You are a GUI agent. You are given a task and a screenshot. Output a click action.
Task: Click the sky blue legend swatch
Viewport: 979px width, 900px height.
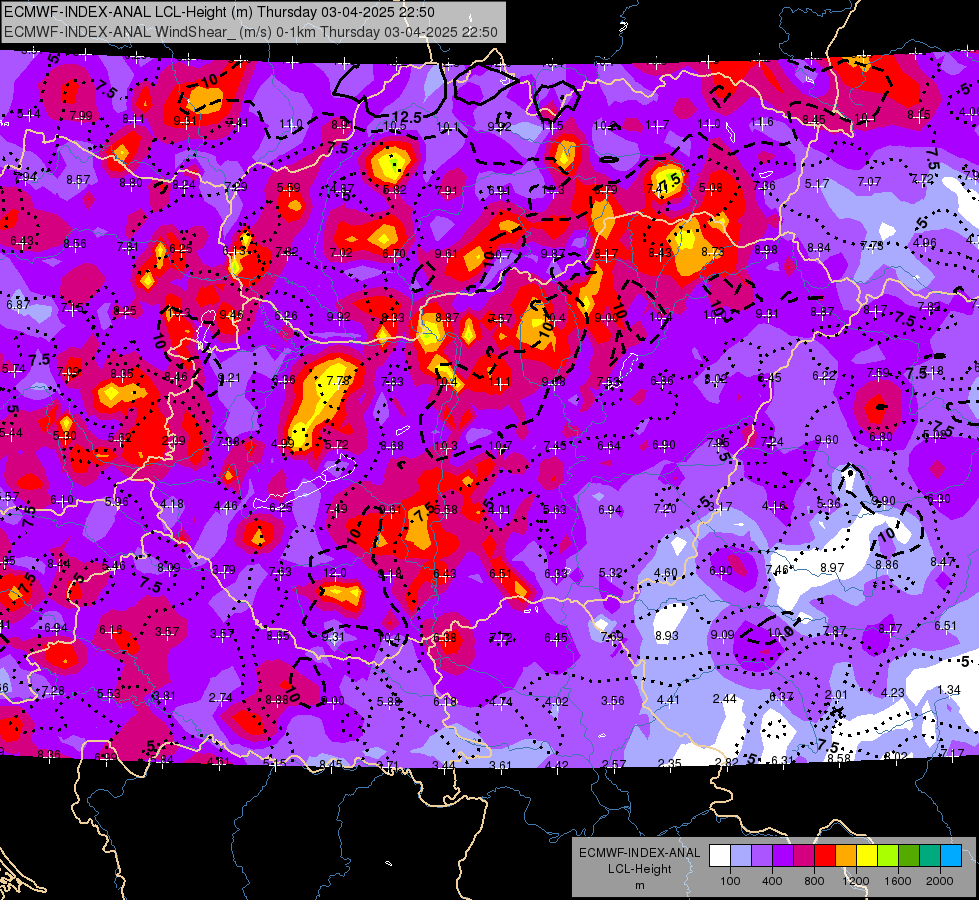pyautogui.click(x=951, y=856)
